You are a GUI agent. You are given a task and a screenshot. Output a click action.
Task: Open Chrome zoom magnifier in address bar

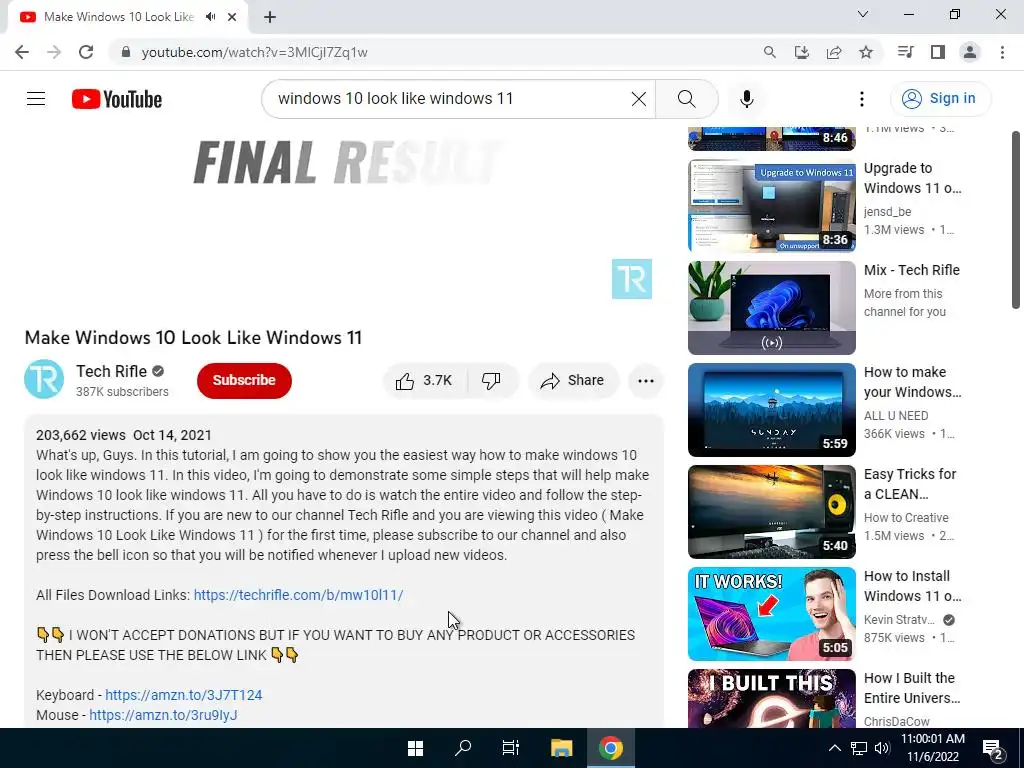pyautogui.click(x=770, y=52)
